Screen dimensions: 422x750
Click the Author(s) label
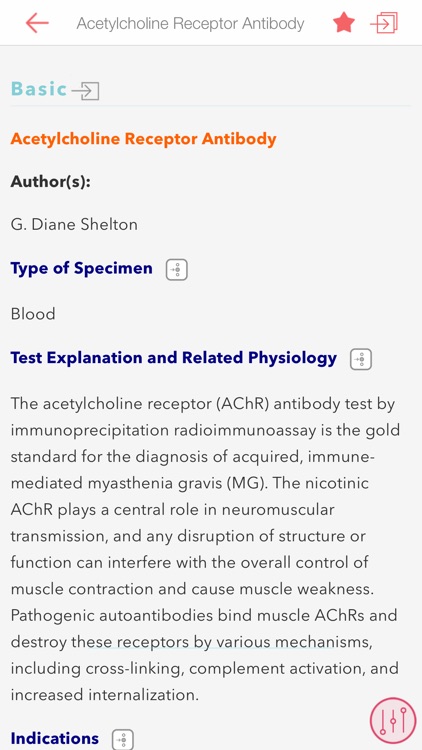pos(51,182)
